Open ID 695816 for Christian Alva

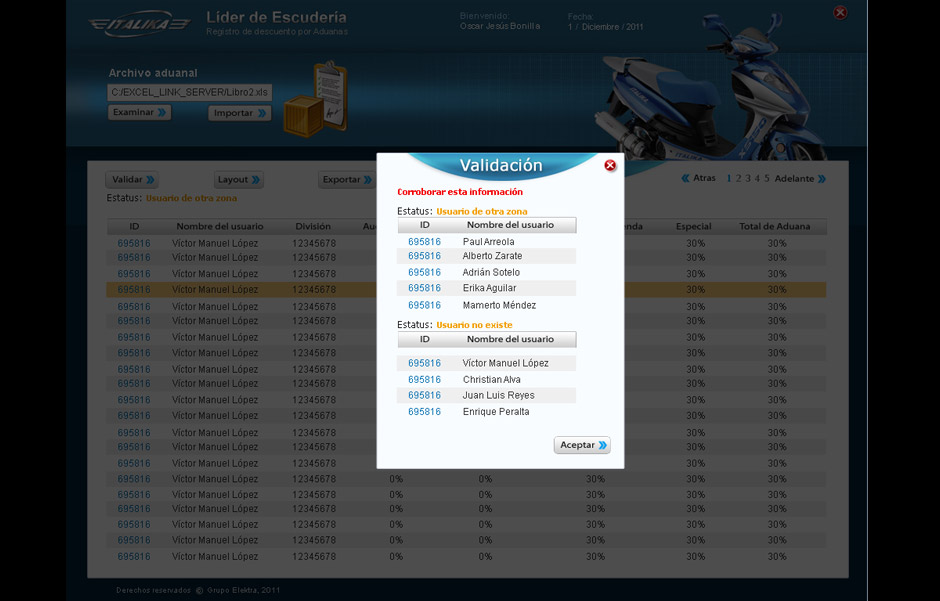[x=424, y=379]
